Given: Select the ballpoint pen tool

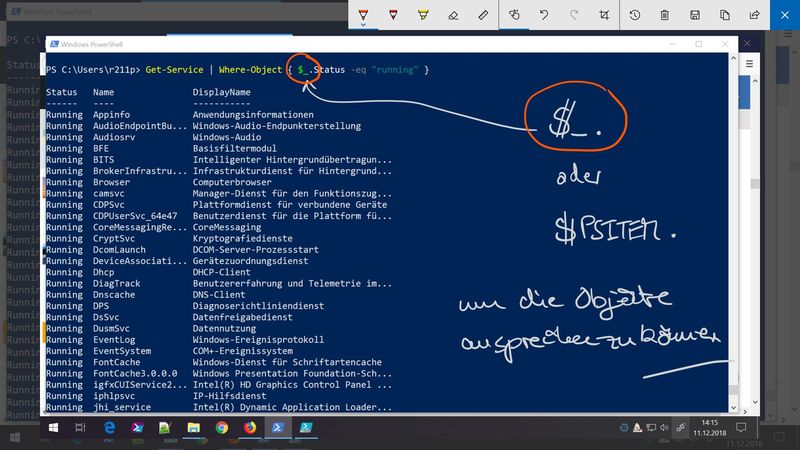Looking at the screenshot, I should click(x=363, y=14).
